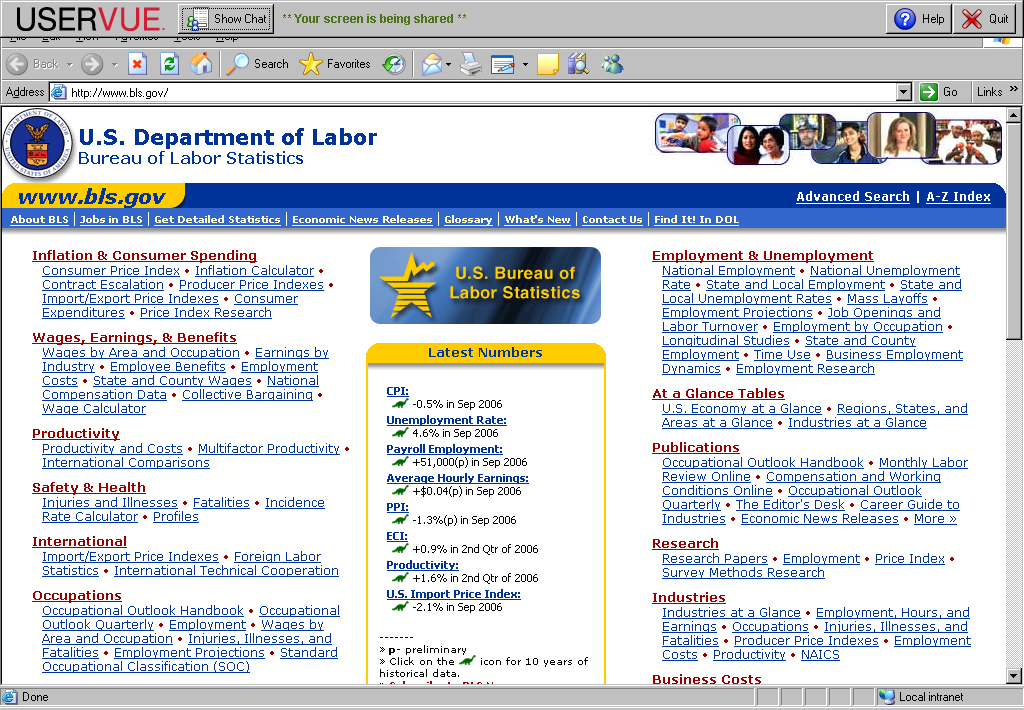Open Jobs in BLS nav item
The width and height of the screenshot is (1024, 710).
pos(111,219)
